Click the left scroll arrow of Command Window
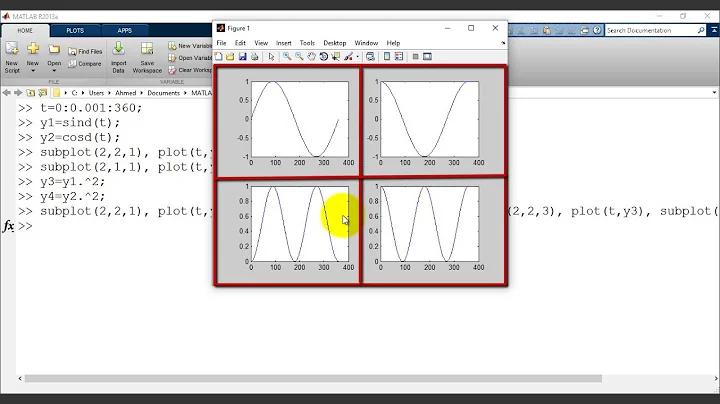 (x=20, y=378)
